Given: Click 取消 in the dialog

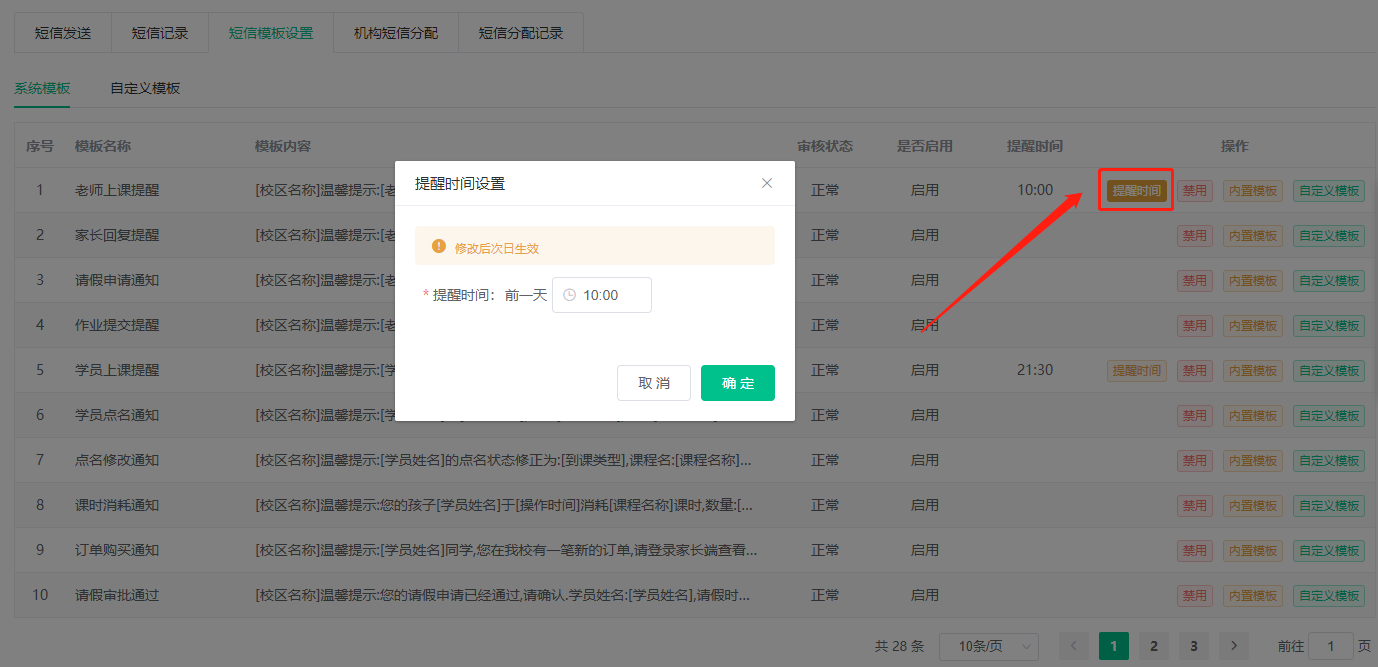Looking at the screenshot, I should tap(654, 383).
